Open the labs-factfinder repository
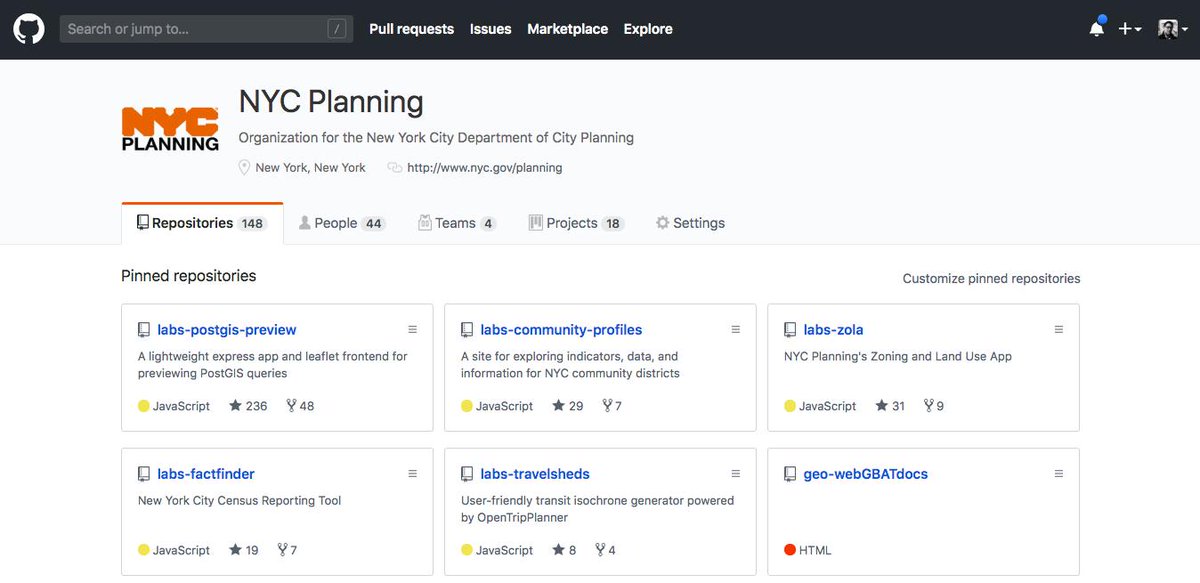 pyautogui.click(x=206, y=474)
